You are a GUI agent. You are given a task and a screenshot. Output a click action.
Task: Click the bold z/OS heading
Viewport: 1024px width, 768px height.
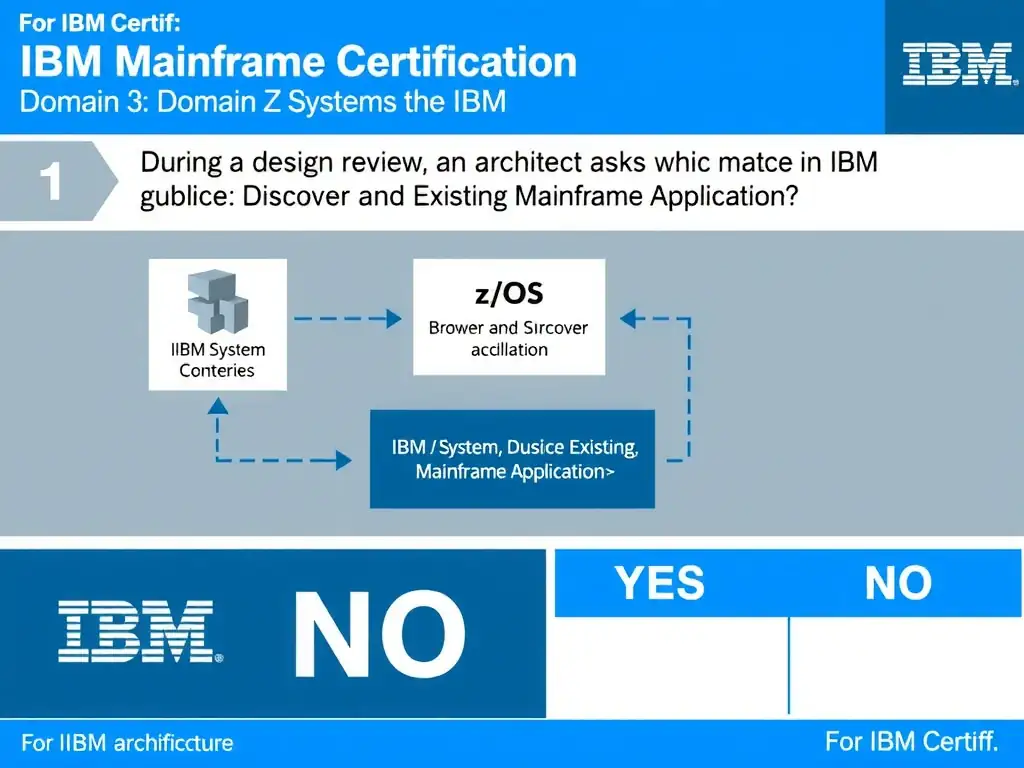(x=509, y=293)
